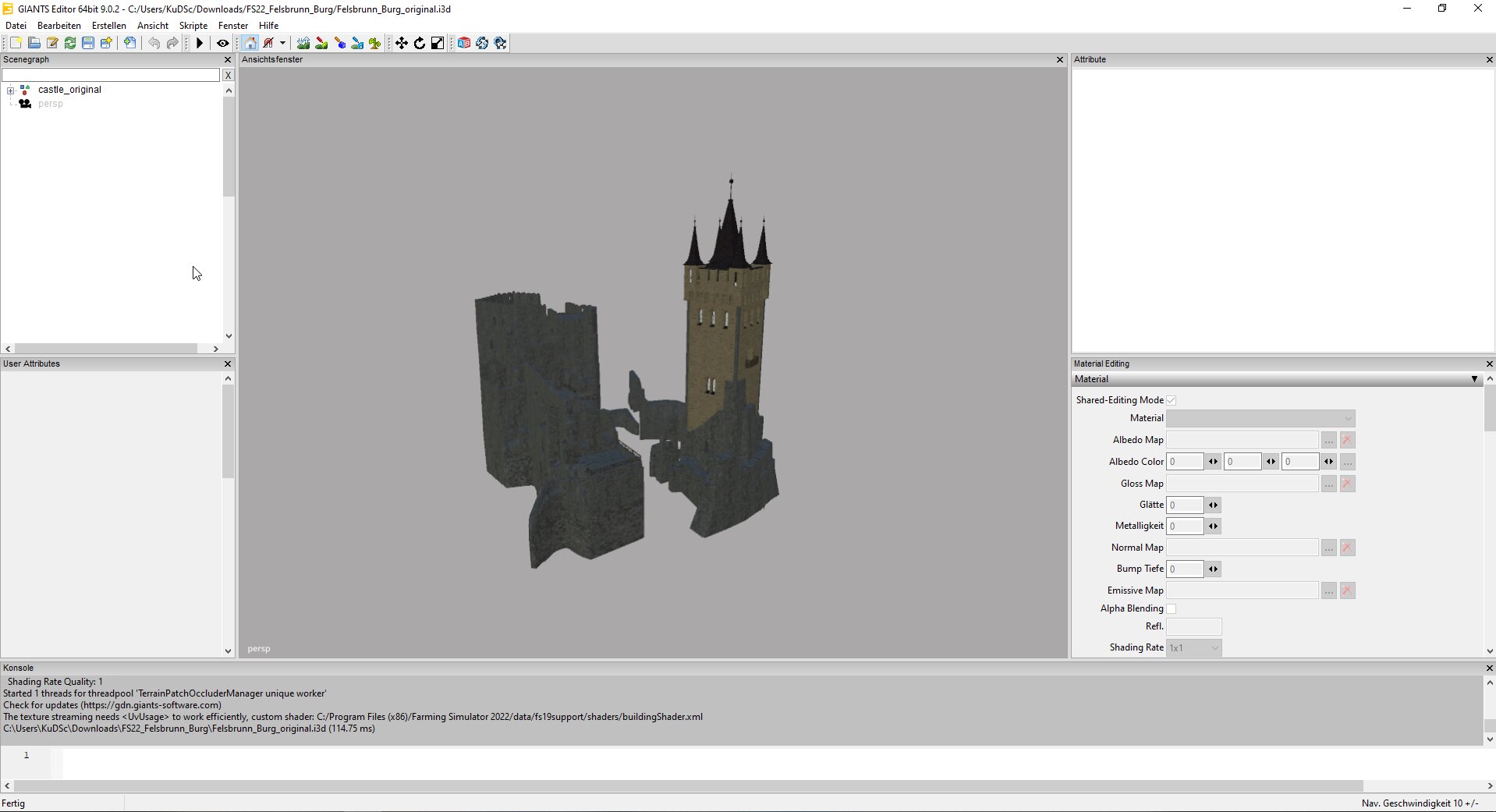1496x812 pixels.
Task: Expand the castle_original tree node
Action: coord(11,90)
